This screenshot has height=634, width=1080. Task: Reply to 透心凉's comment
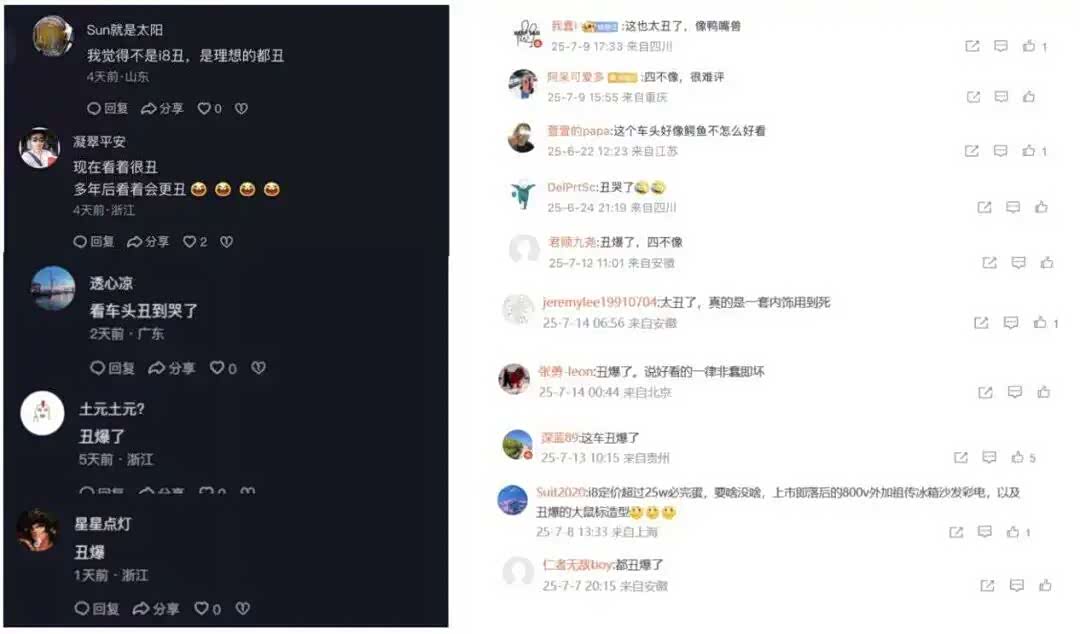click(x=112, y=368)
